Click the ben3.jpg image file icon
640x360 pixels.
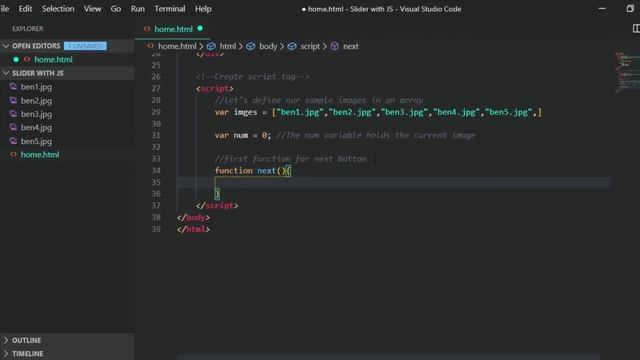(x=13, y=113)
